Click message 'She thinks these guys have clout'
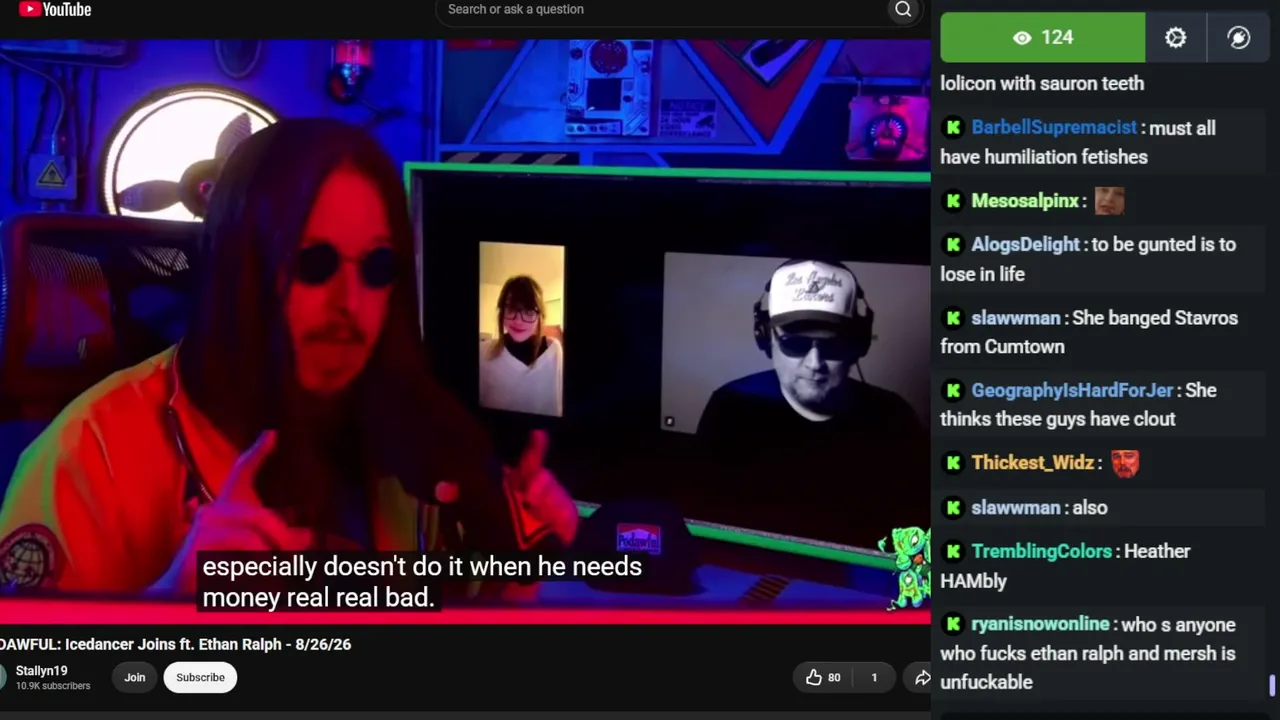The image size is (1280, 720). (1078, 405)
